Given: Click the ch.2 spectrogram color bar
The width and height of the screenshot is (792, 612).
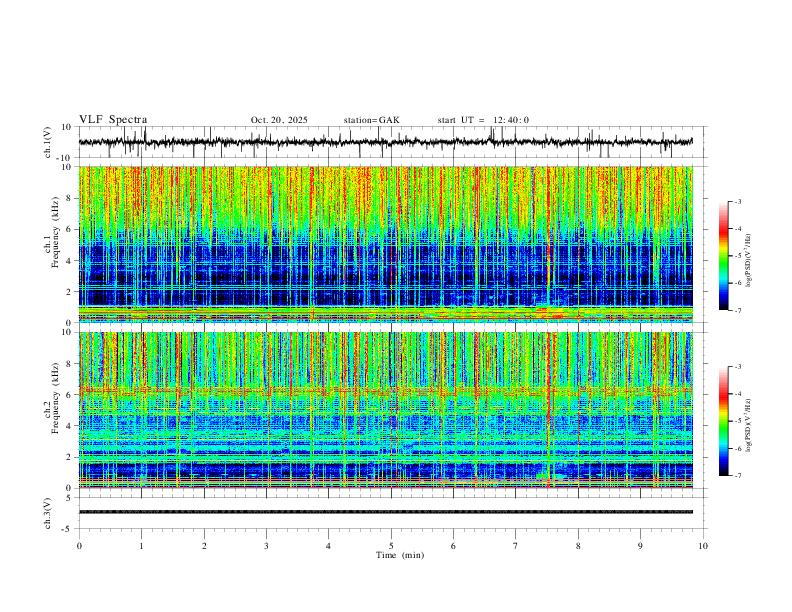Looking at the screenshot, I should (x=724, y=421).
